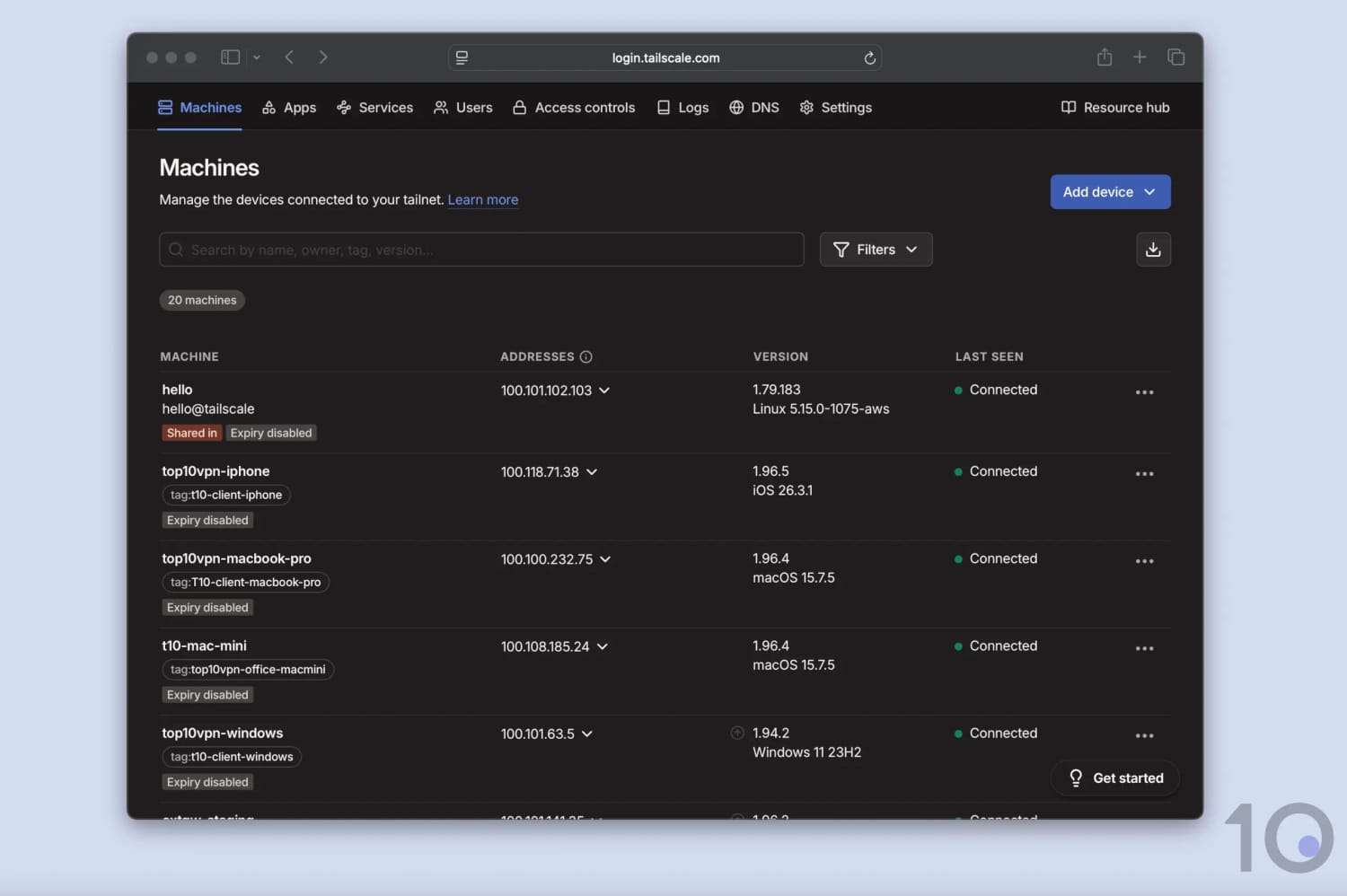Select the Services navigation icon
1347x896 pixels.
pos(346,107)
